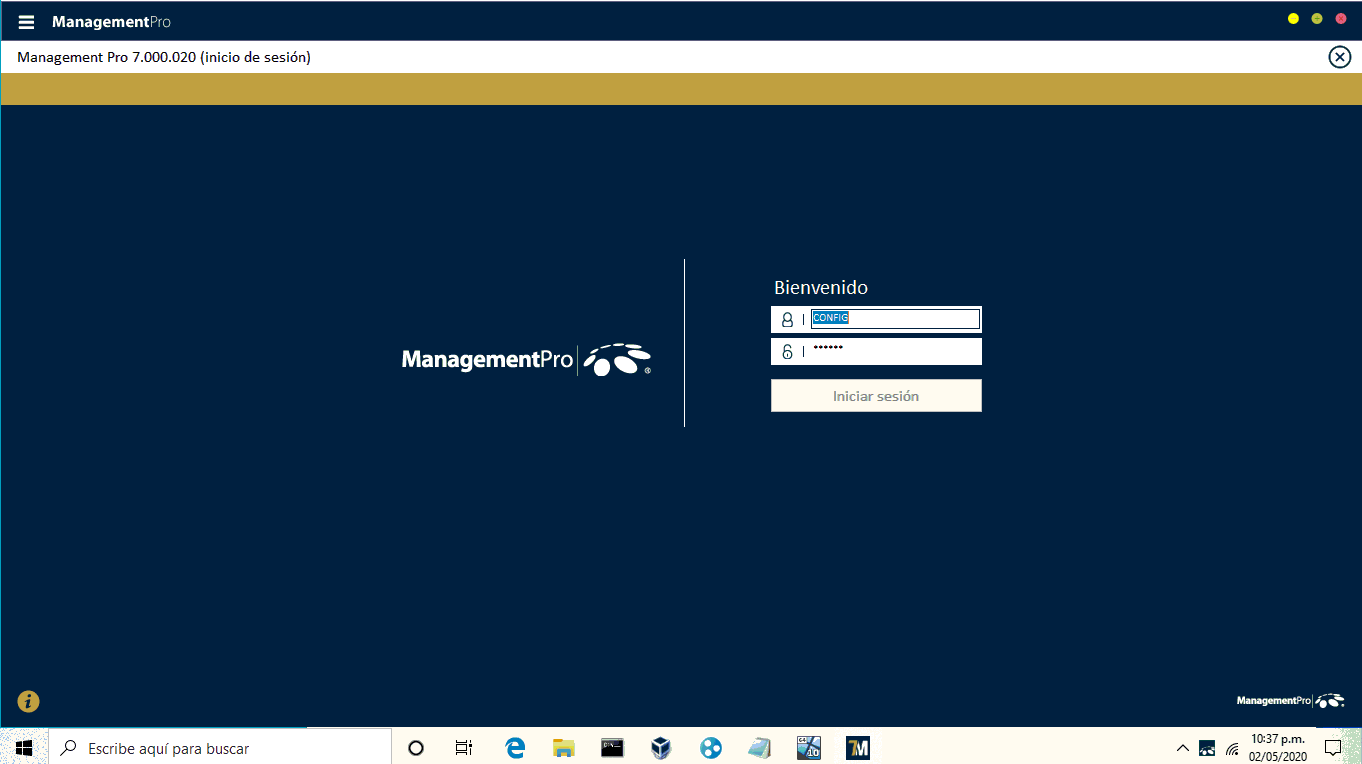The height and width of the screenshot is (764, 1362).
Task: Open the hamburger menu in the title bar
Action: [x=27, y=22]
